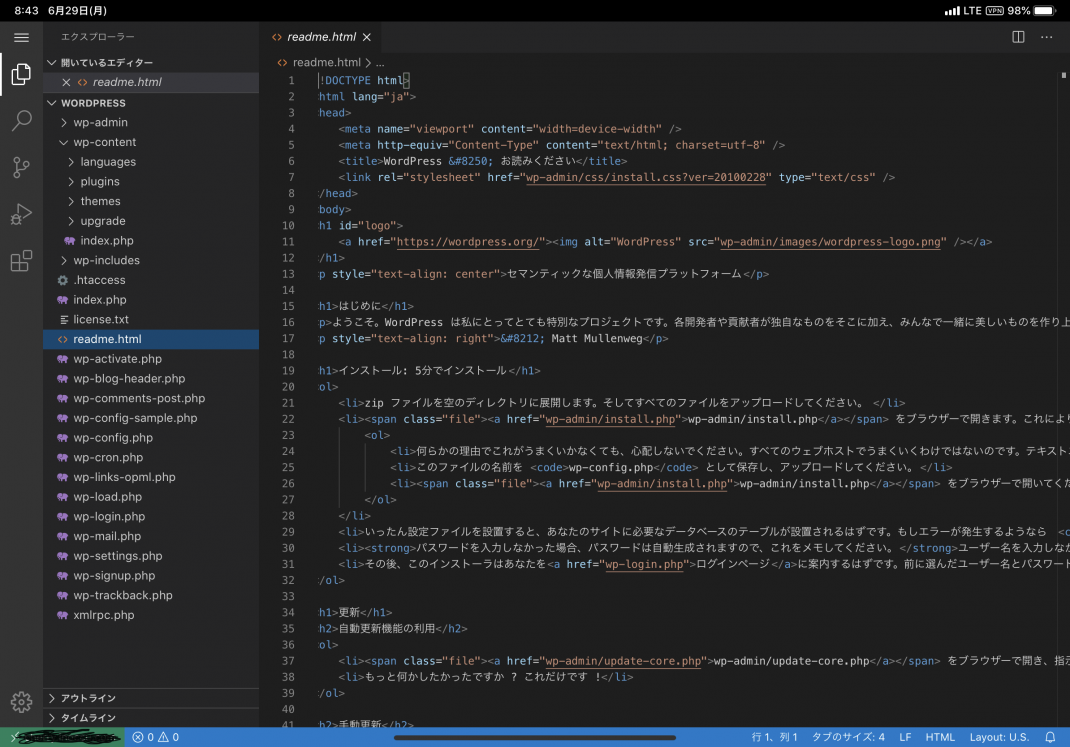Screen dimensions: 1070x747
Task: Open license.txt in the explorer
Action: (151, 319)
